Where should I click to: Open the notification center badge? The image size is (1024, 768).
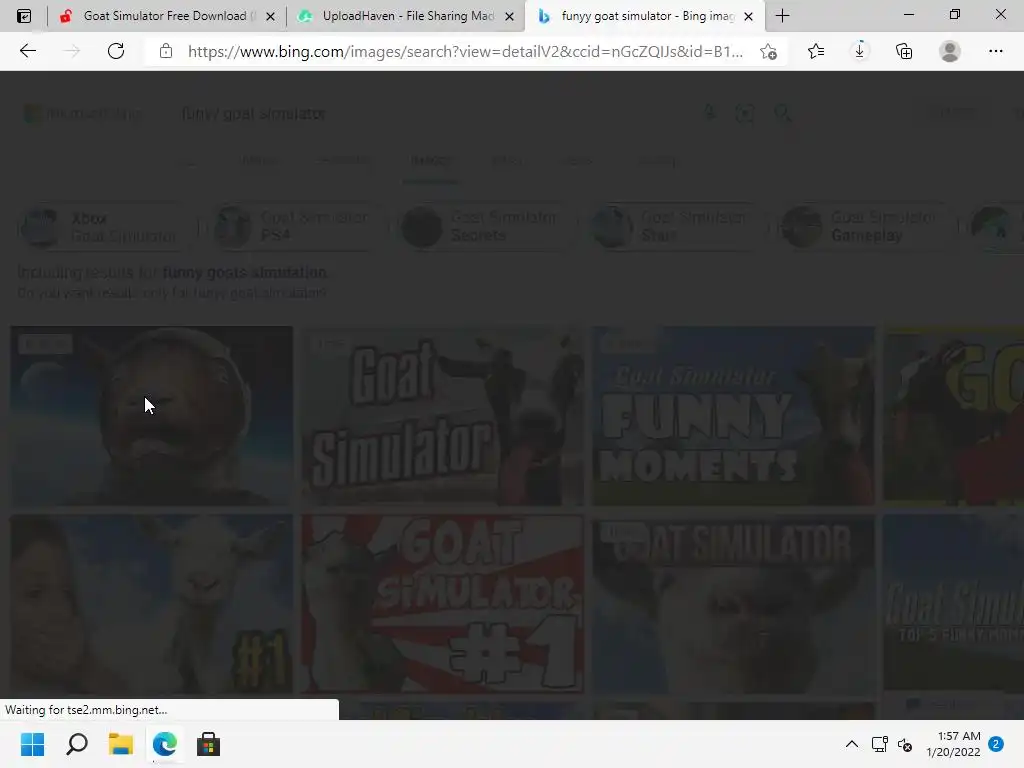996,744
